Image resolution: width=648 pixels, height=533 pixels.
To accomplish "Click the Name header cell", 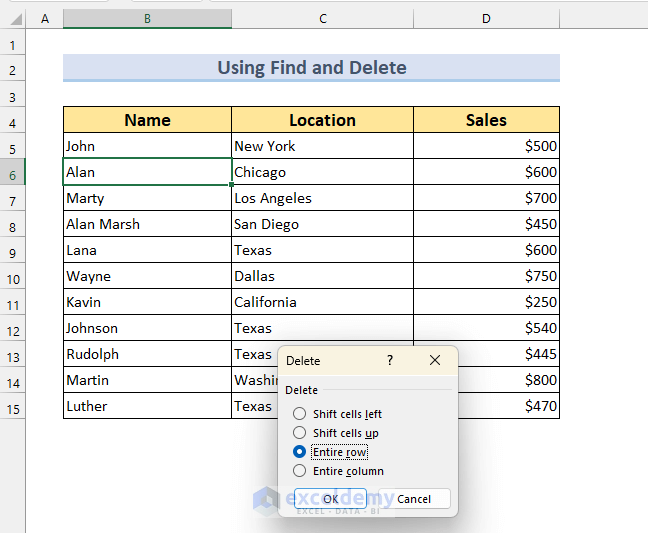I will tap(147, 120).
